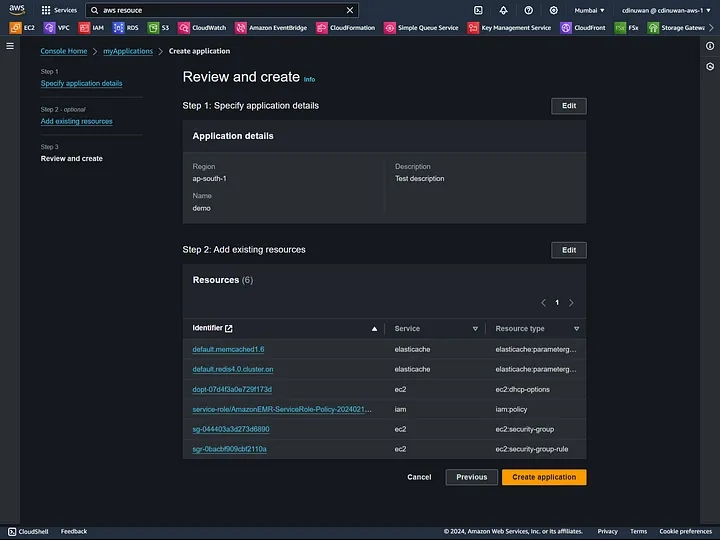This screenshot has width=720, height=540.
Task: Clear the search box with X icon
Action: point(350,10)
